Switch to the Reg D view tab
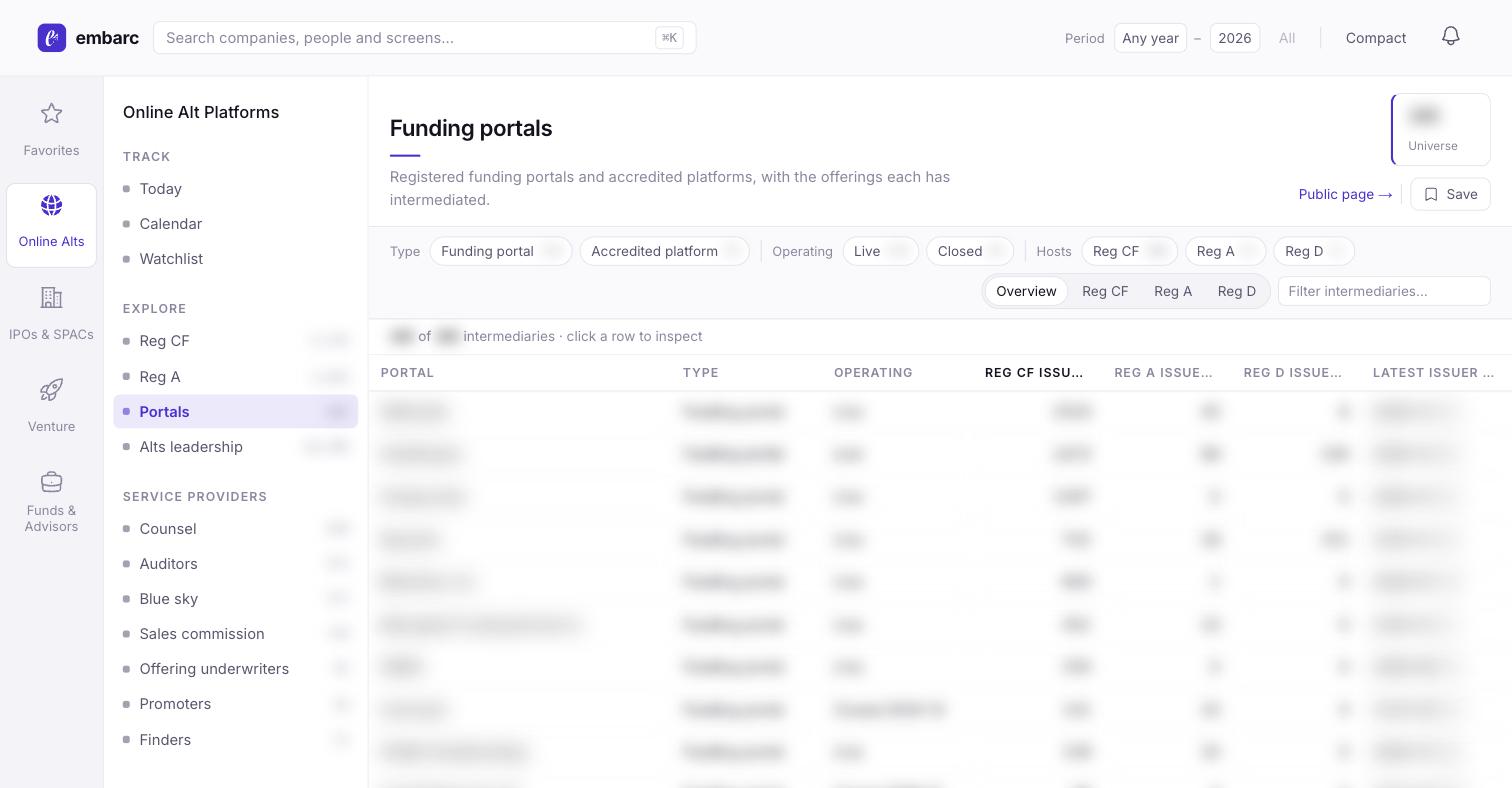This screenshot has width=1512, height=788. point(1237,291)
